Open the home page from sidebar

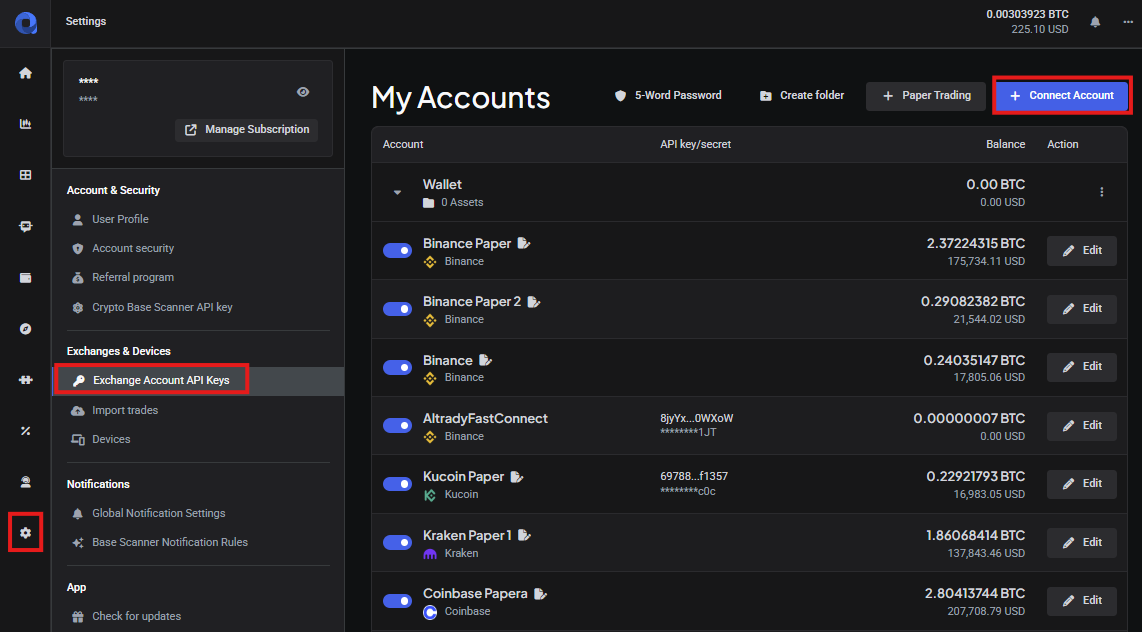(25, 73)
